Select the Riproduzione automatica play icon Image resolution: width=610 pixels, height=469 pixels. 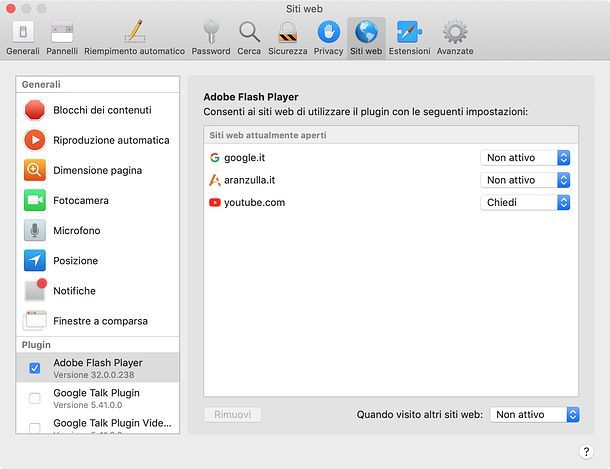click(35, 140)
